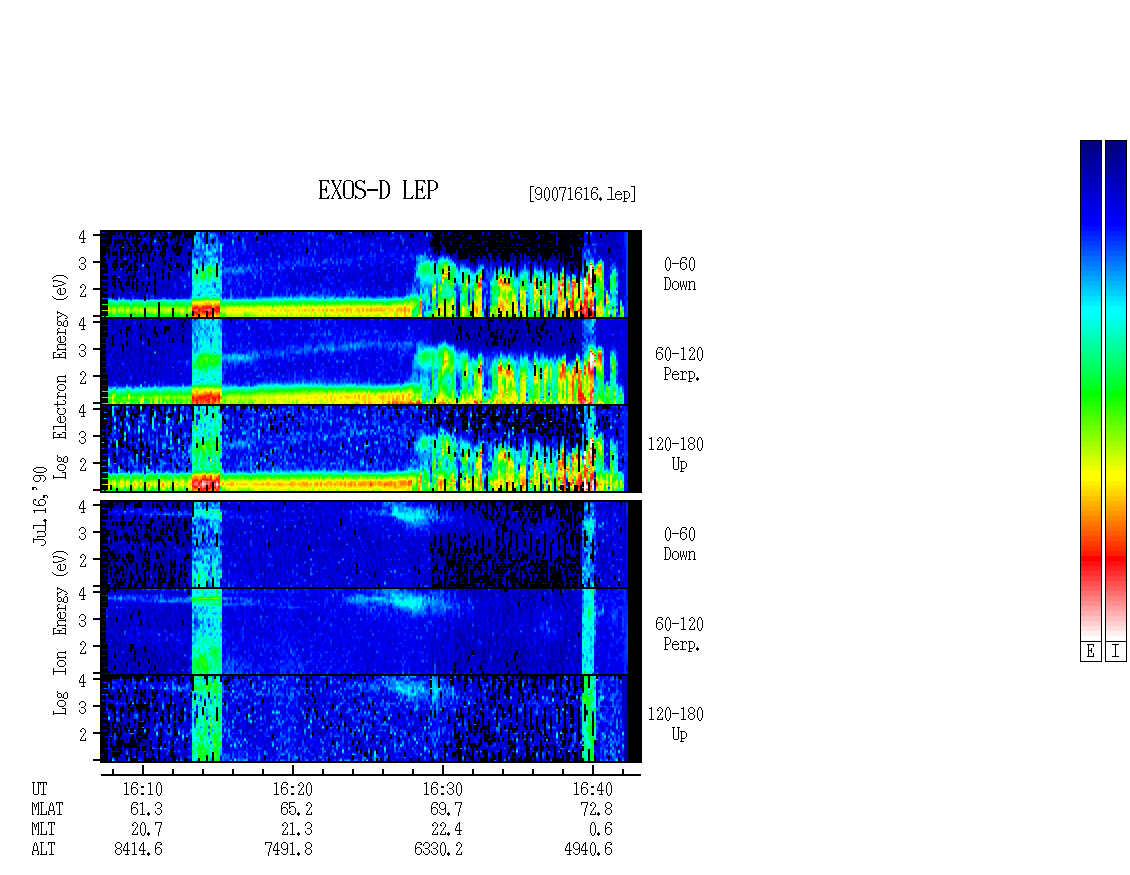
Task: Select the UT row label
Action: point(39,789)
